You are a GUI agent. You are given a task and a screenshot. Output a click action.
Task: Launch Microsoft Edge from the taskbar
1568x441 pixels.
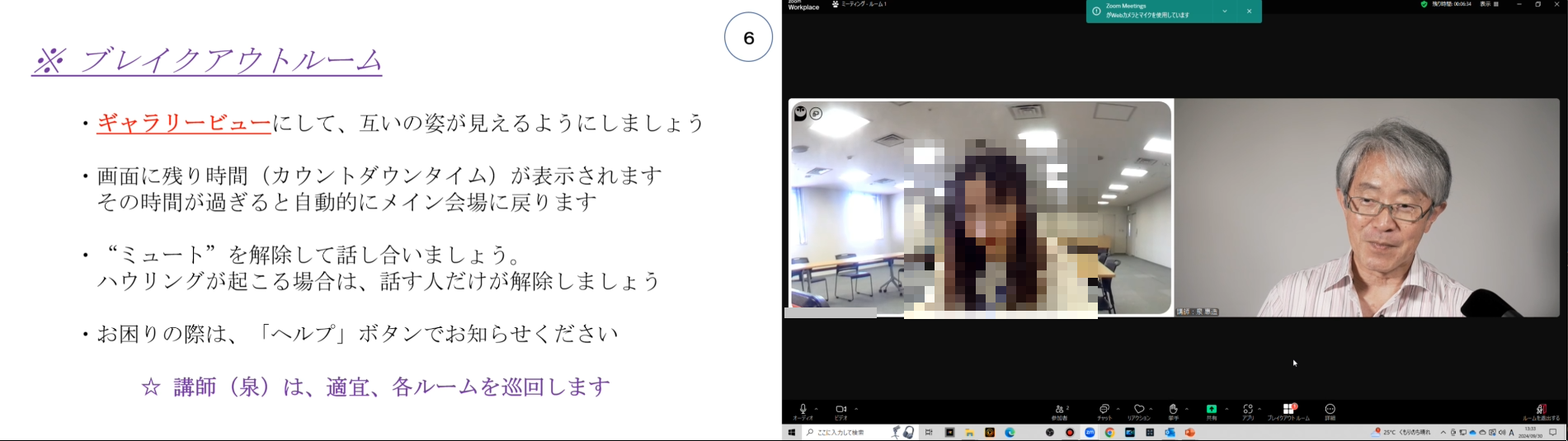(1010, 433)
